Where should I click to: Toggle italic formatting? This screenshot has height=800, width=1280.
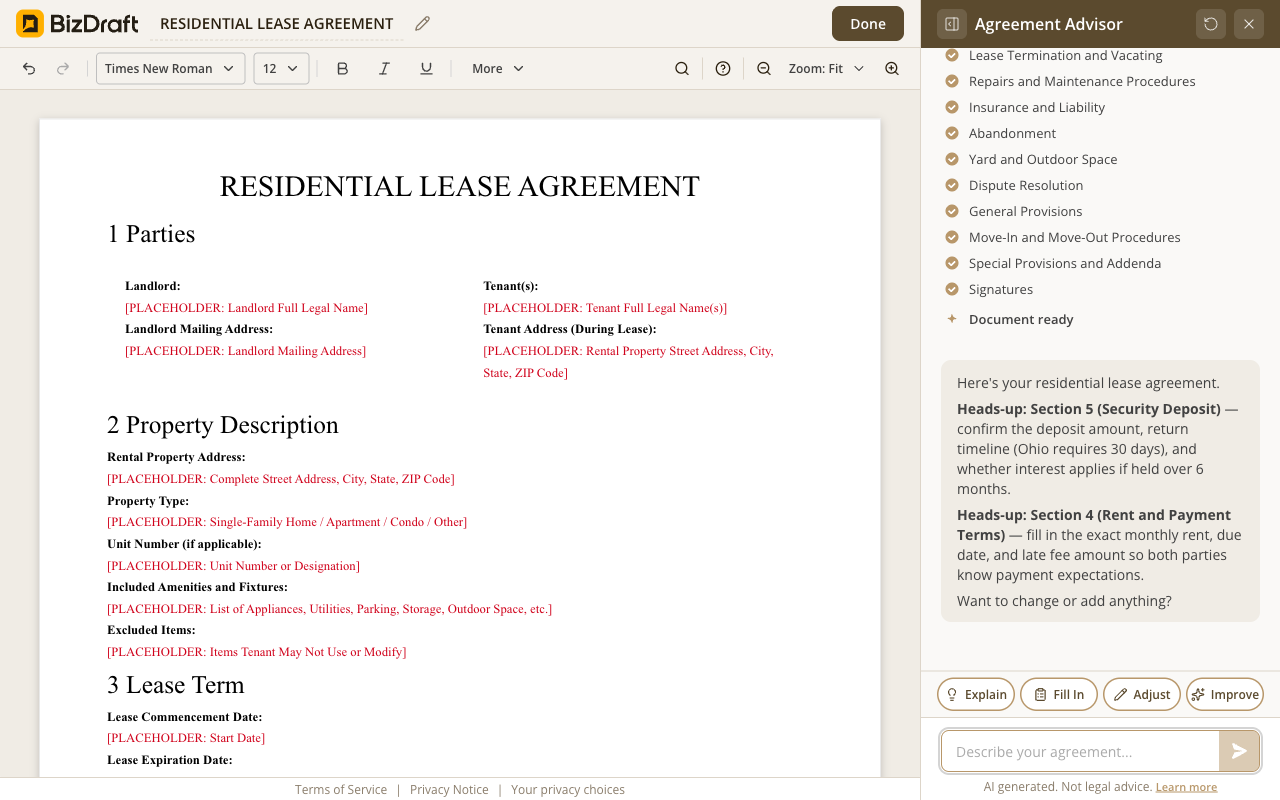pyautogui.click(x=384, y=68)
